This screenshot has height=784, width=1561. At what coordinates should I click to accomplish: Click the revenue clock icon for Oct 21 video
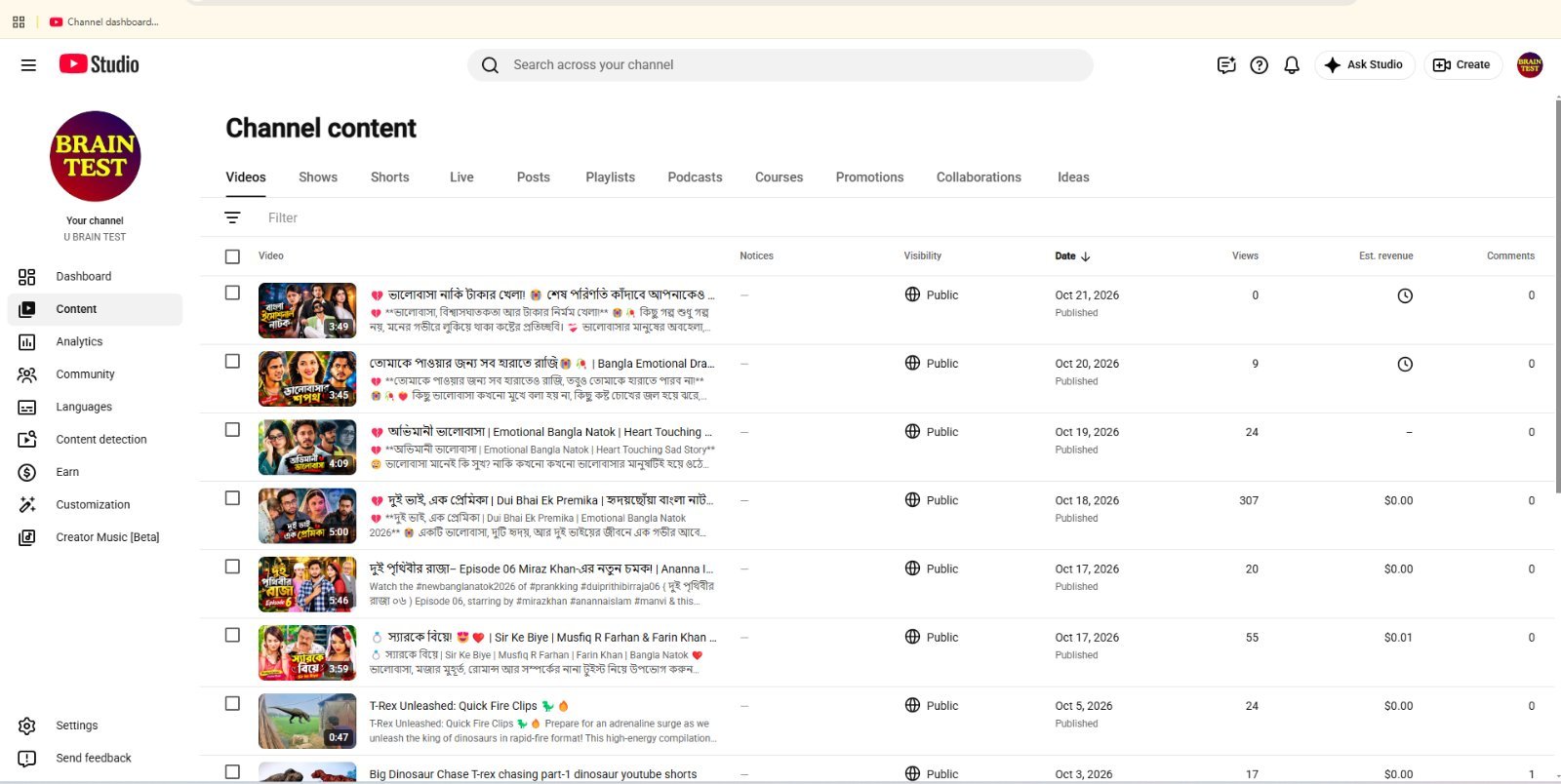(x=1405, y=295)
